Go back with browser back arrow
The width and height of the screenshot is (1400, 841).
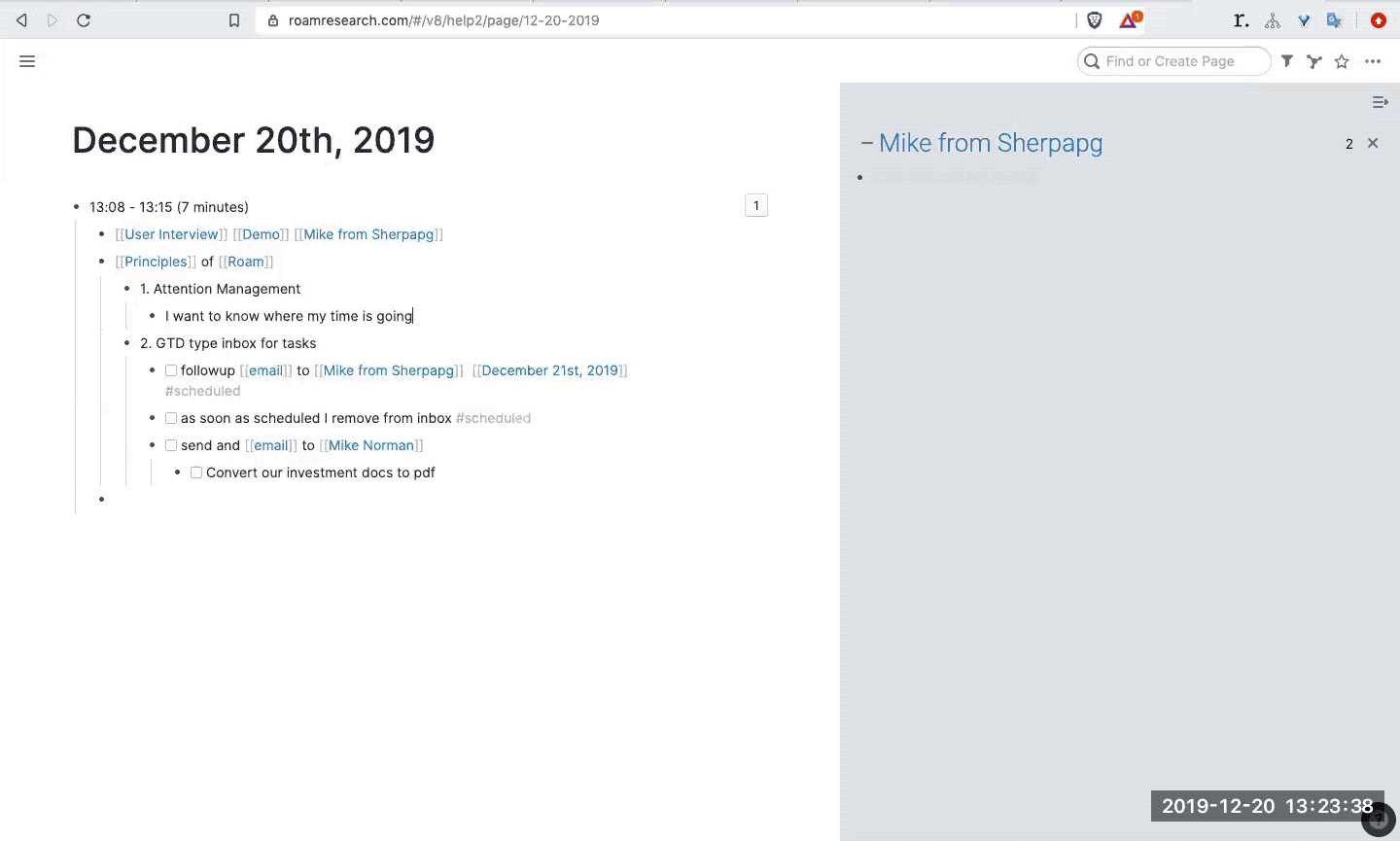pos(21,20)
